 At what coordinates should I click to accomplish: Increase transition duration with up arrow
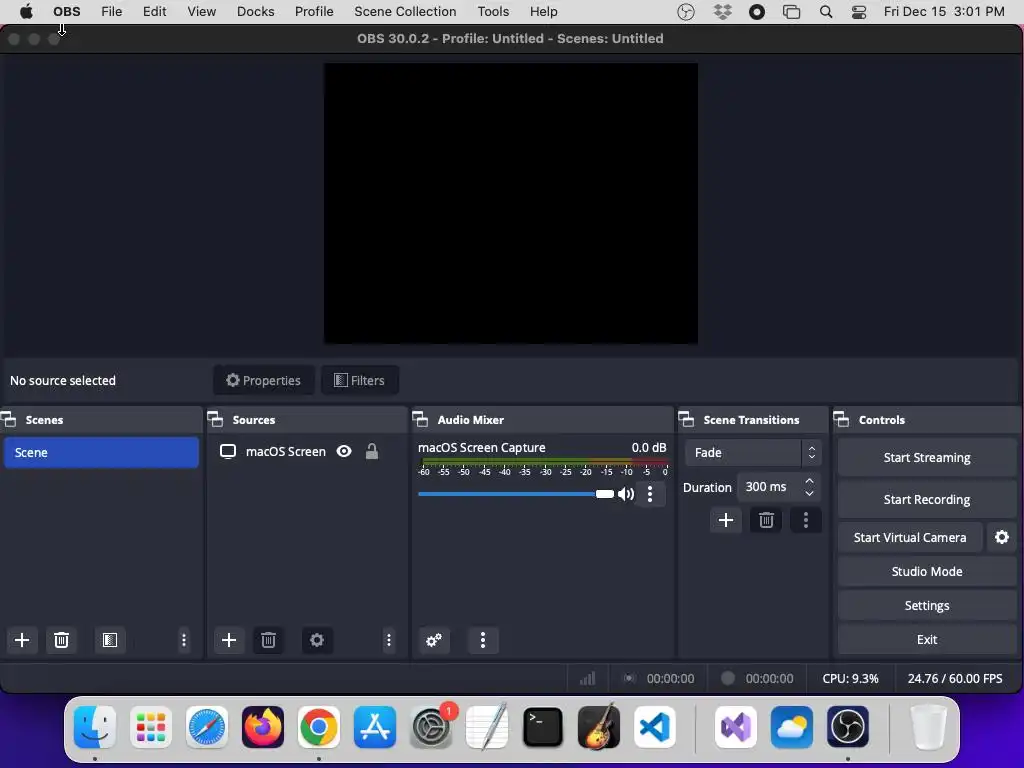tap(809, 481)
